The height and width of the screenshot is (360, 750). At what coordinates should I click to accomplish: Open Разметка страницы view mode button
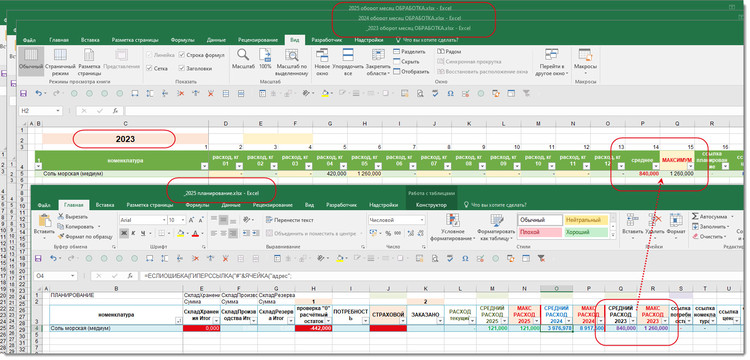pos(89,62)
